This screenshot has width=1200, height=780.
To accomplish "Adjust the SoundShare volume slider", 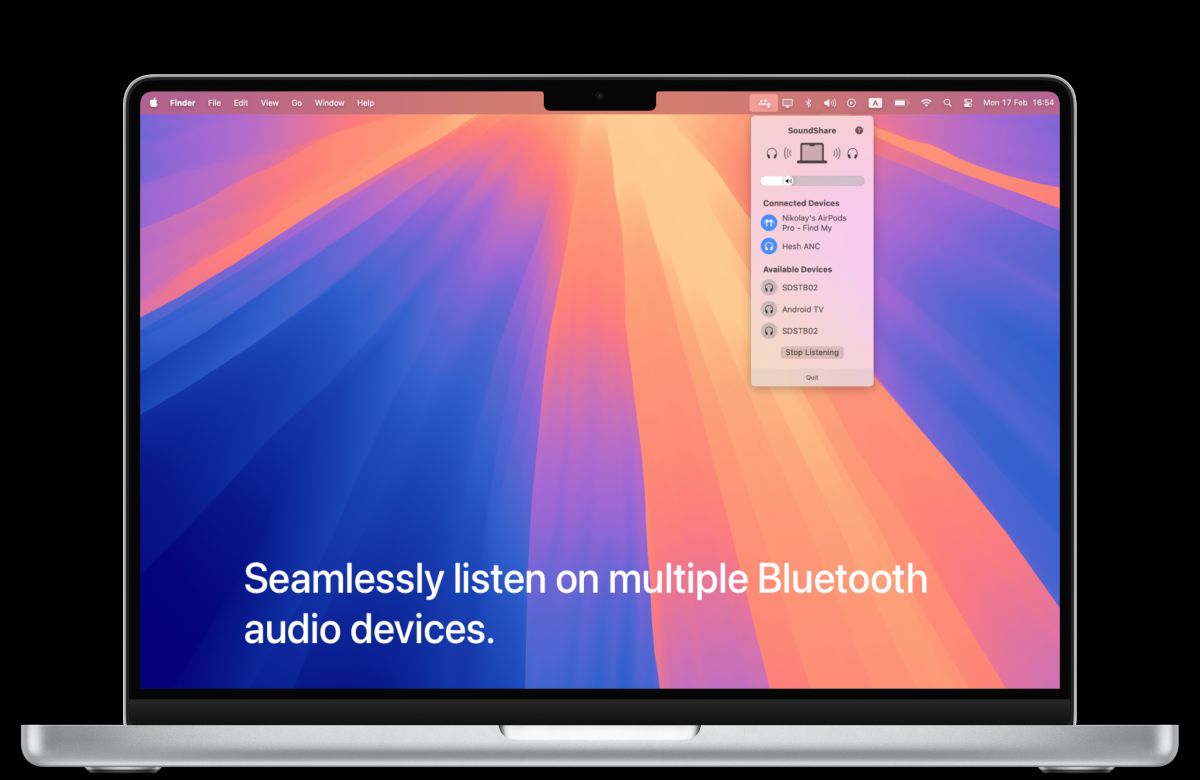I will pos(788,180).
